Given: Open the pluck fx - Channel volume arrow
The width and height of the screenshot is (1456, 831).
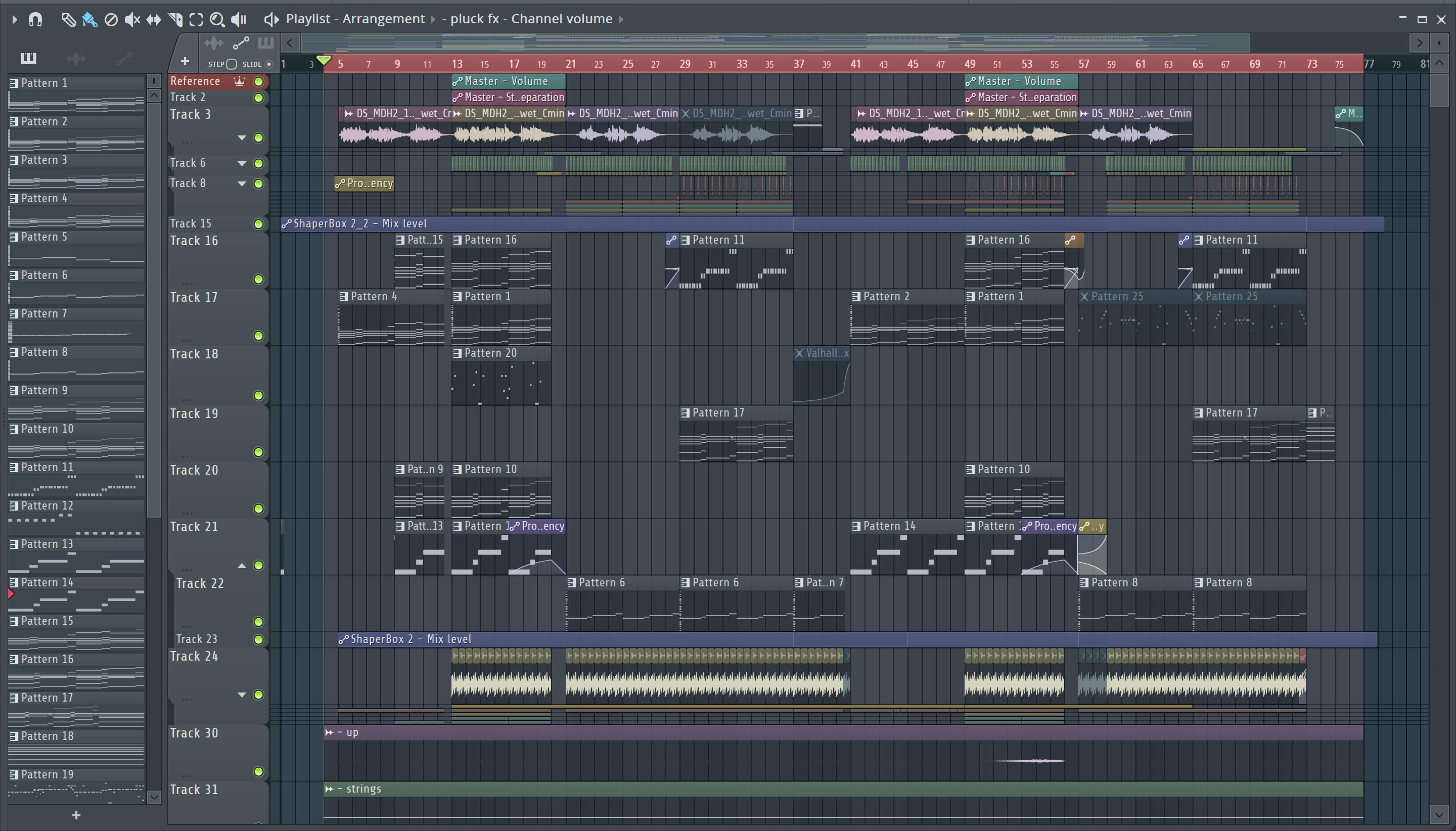Looking at the screenshot, I should [621, 19].
